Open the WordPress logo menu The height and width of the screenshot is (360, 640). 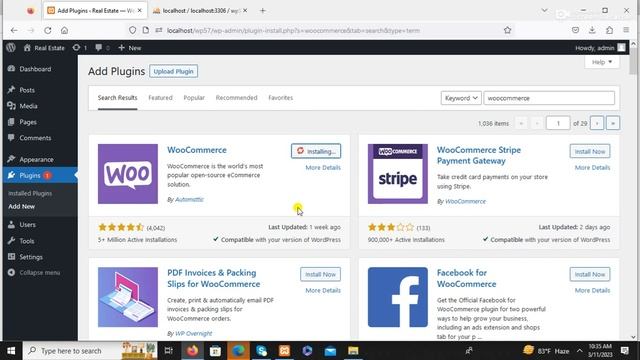click(x=11, y=48)
